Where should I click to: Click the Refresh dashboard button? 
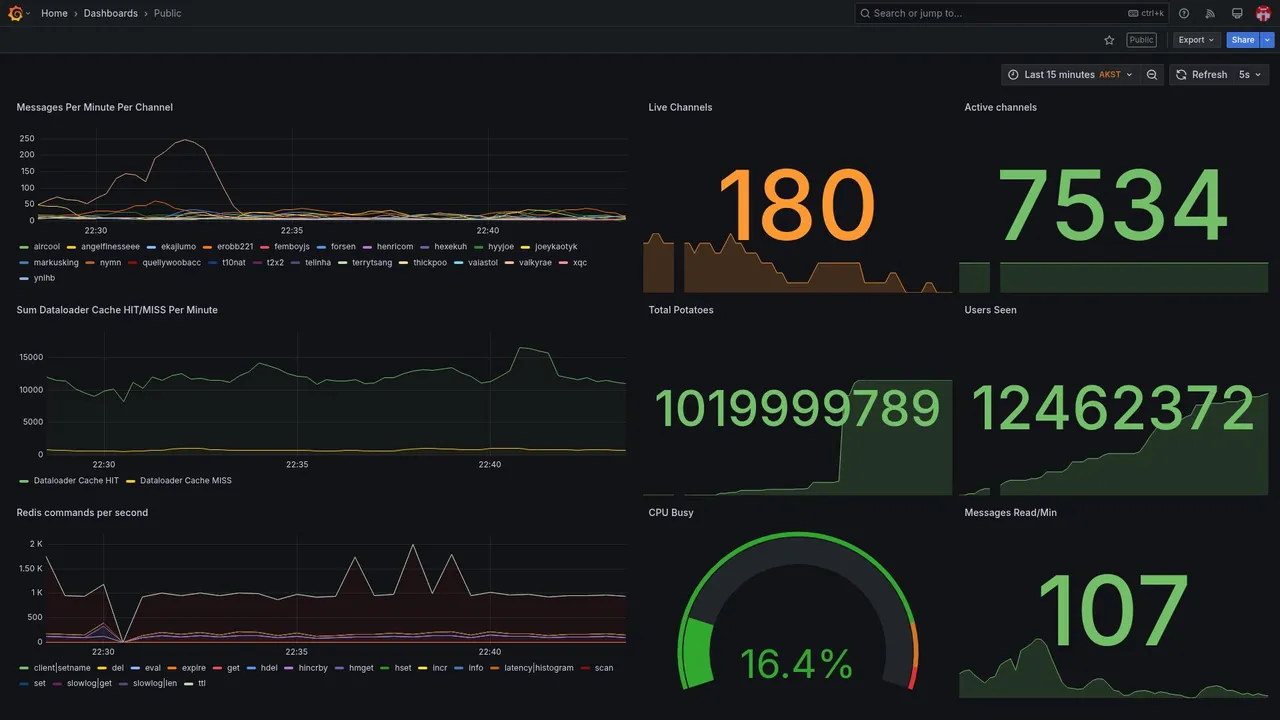coord(1201,75)
